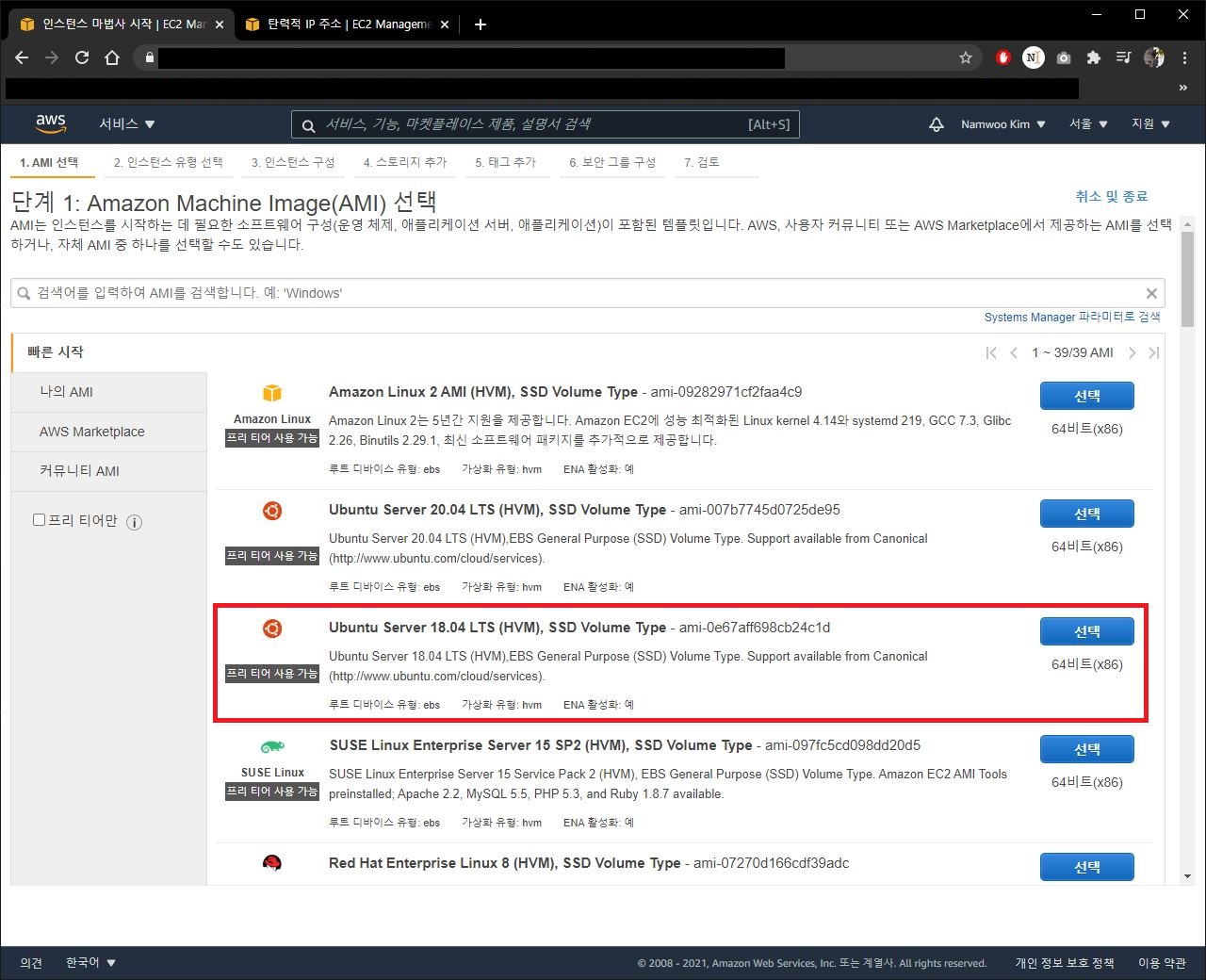Image resolution: width=1206 pixels, height=980 pixels.
Task: Bookmark this page with the star icon
Action: point(966,57)
